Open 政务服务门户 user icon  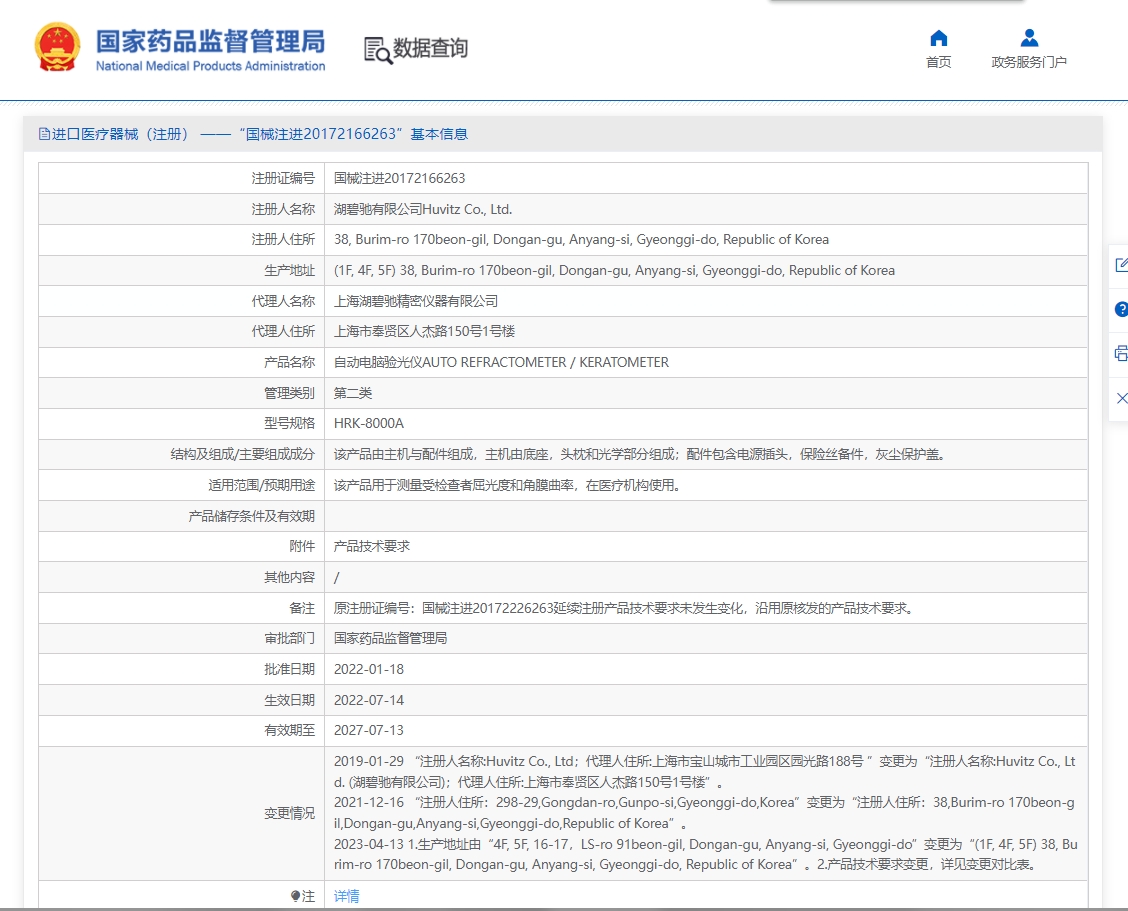pyautogui.click(x=1029, y=37)
